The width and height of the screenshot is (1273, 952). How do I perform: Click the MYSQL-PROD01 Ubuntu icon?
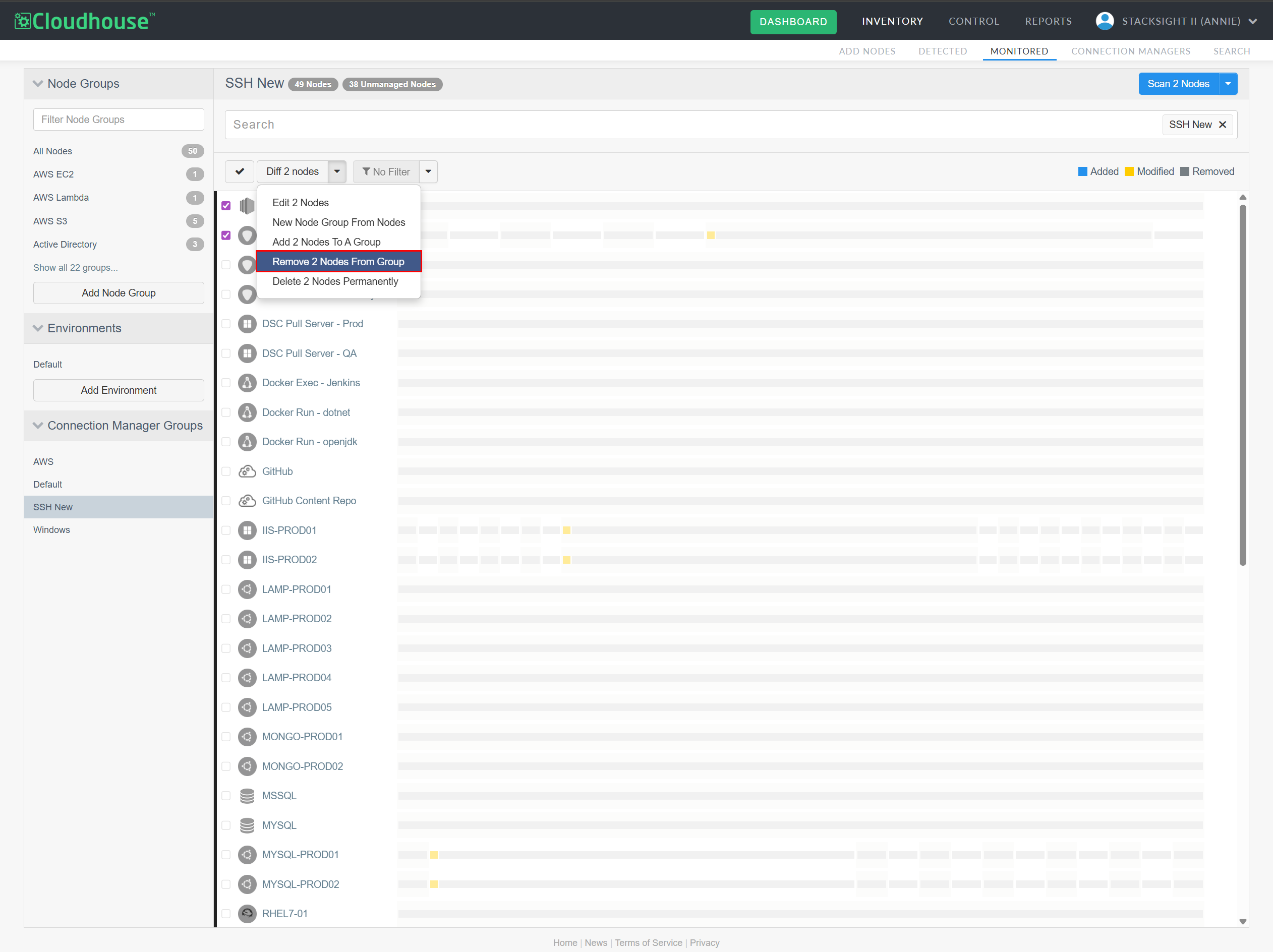pos(247,854)
